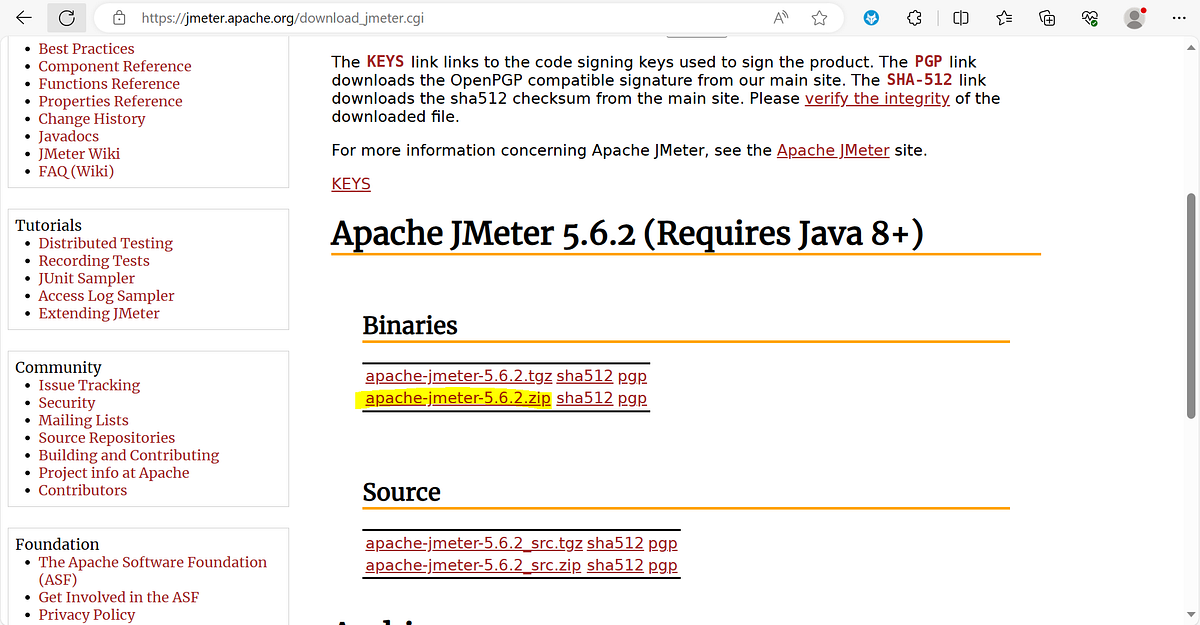Toggle Add this page to favorites star

[x=819, y=17]
